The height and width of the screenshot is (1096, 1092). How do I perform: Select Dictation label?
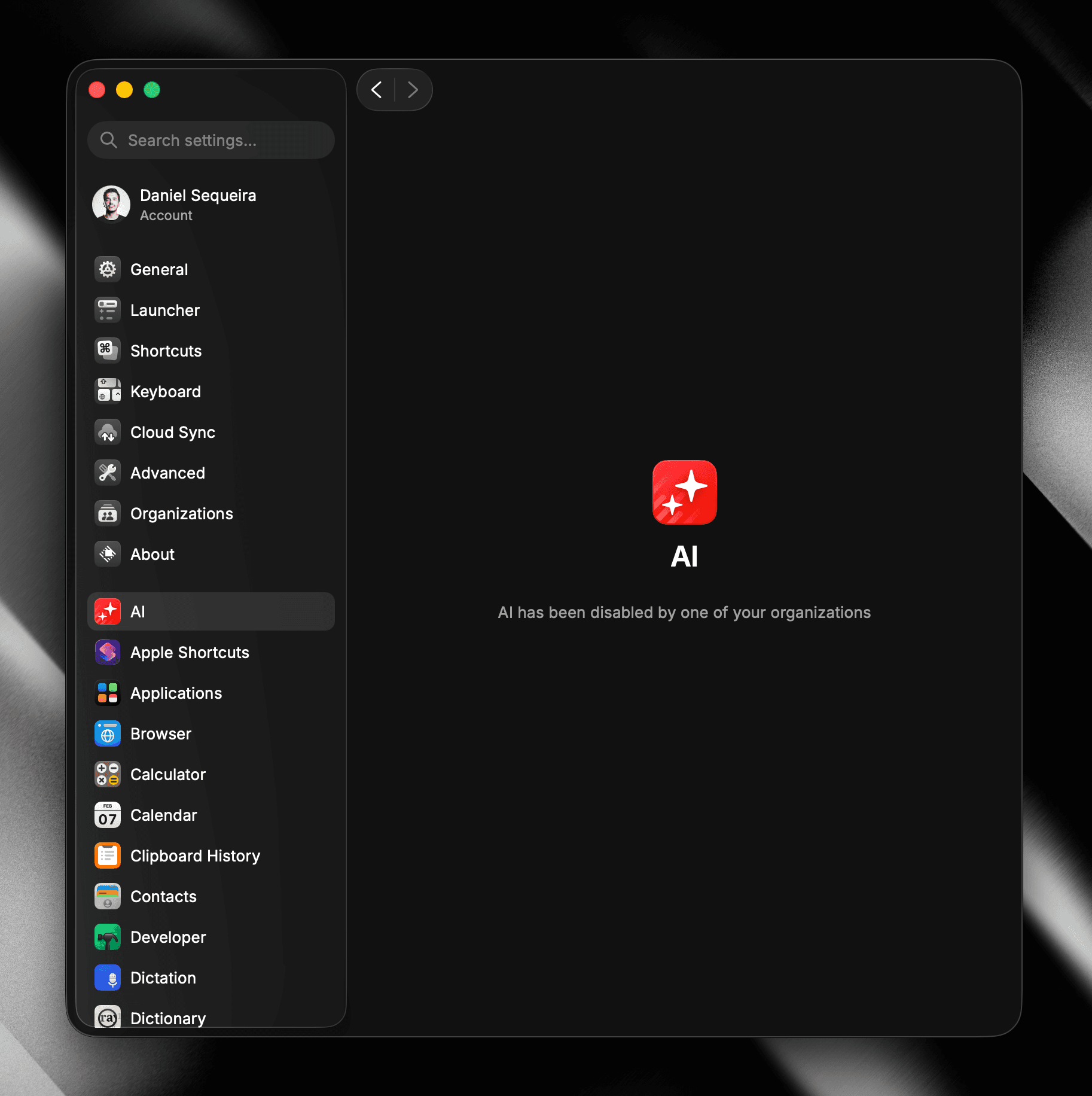(x=163, y=978)
